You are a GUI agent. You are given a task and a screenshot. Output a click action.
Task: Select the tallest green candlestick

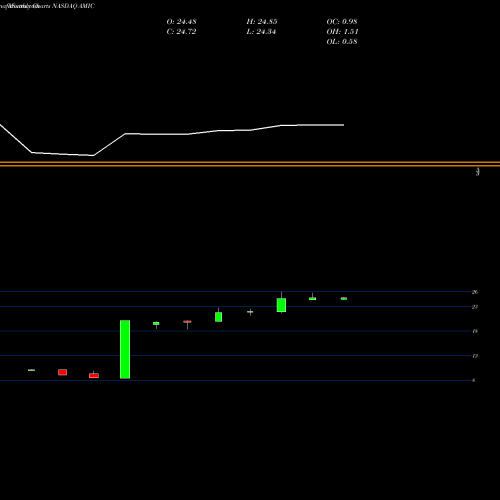(125, 349)
